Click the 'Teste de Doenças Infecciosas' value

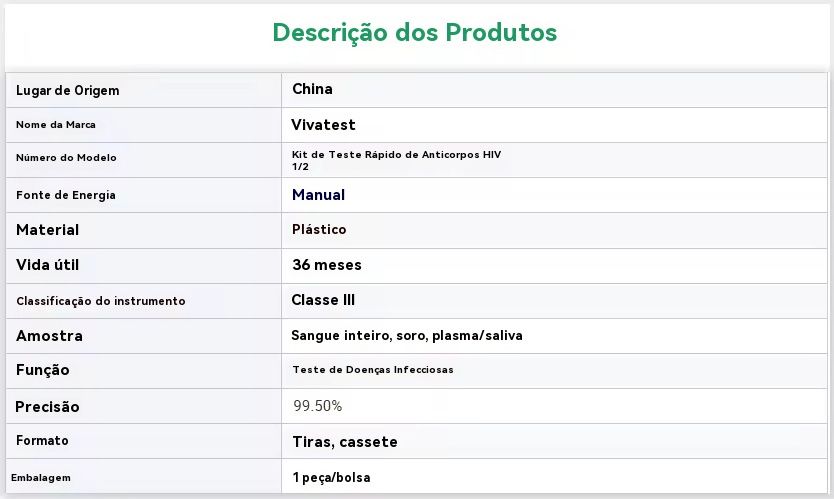coord(373,370)
